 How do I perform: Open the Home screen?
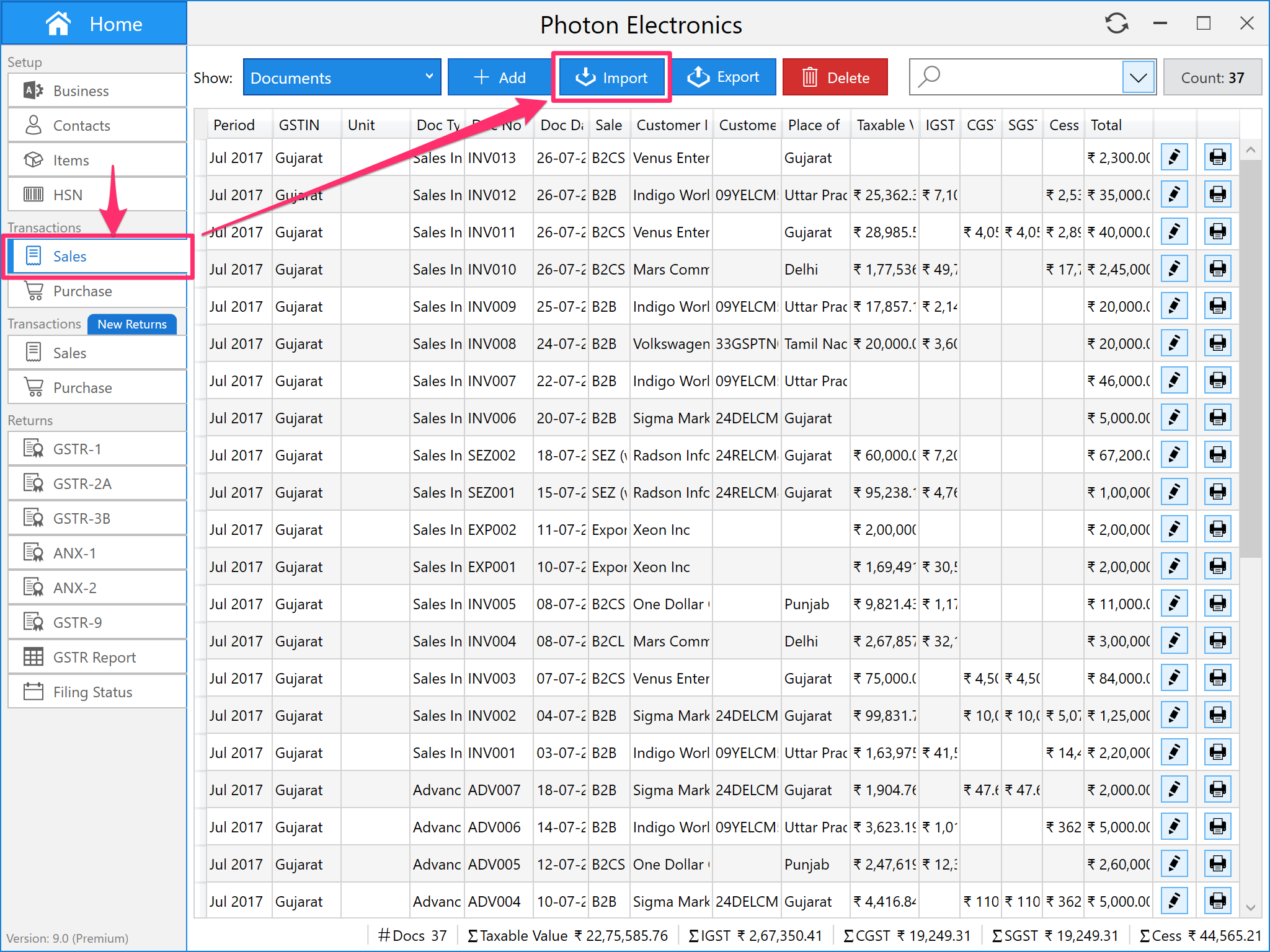coord(94,24)
